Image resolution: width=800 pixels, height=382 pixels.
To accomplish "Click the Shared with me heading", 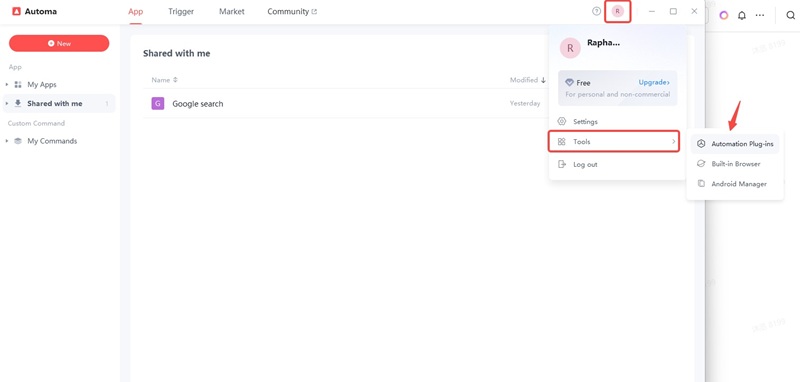I will coord(177,53).
